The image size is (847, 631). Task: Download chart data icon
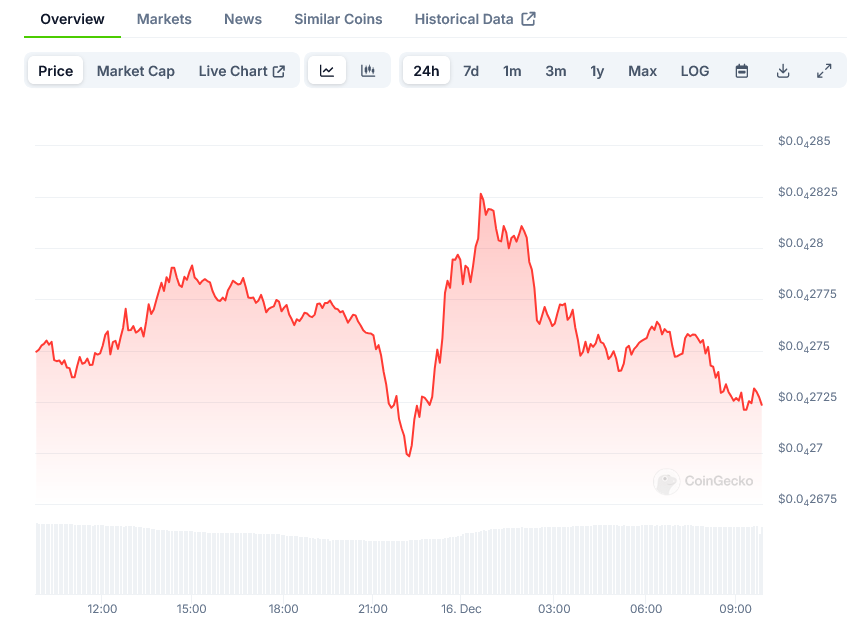tap(783, 71)
